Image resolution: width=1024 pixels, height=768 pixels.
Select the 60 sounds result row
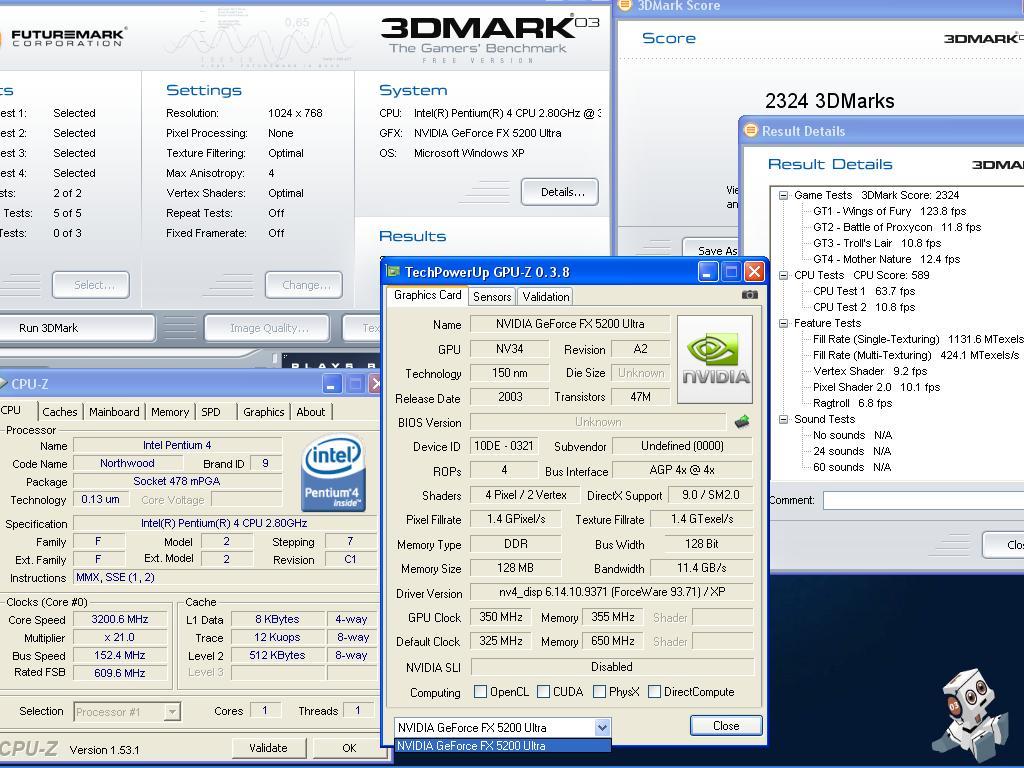852,467
